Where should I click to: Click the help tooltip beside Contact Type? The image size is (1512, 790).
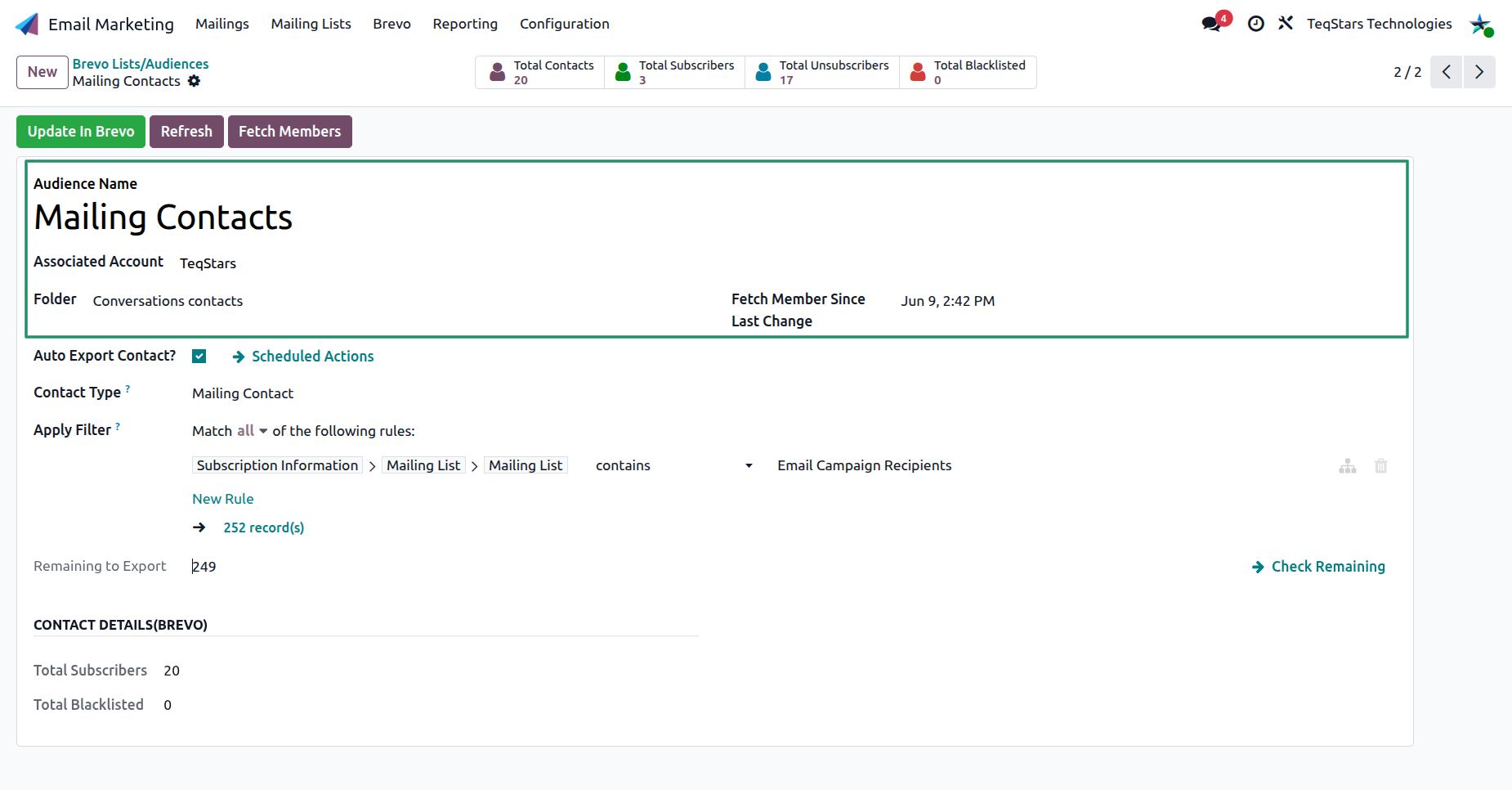coord(127,388)
